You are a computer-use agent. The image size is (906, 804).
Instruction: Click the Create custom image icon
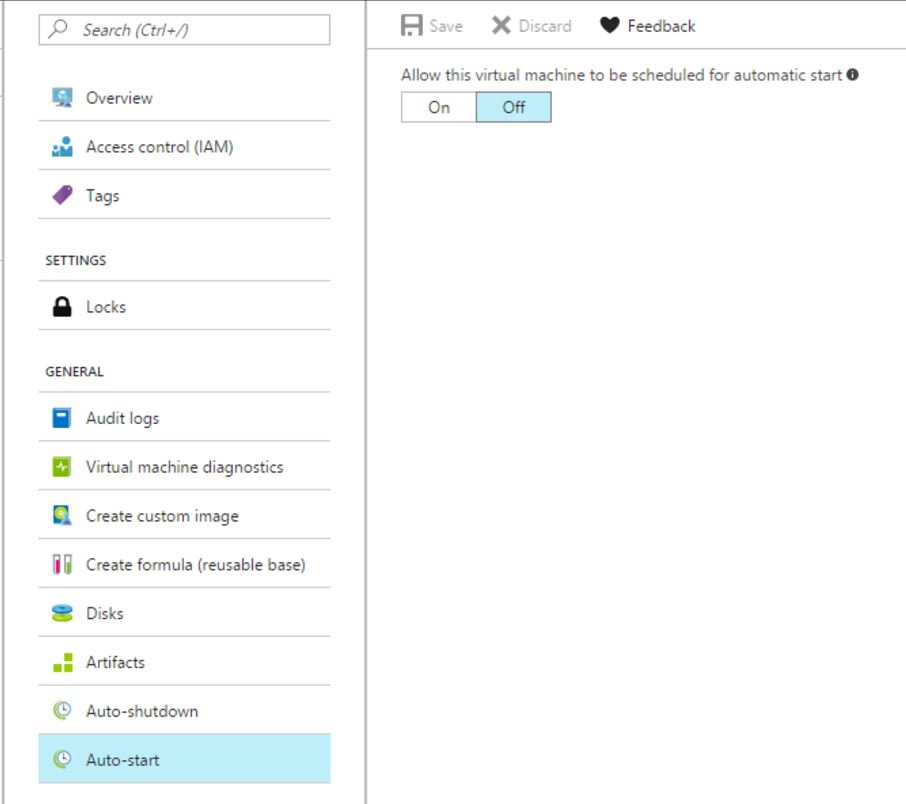pos(62,516)
